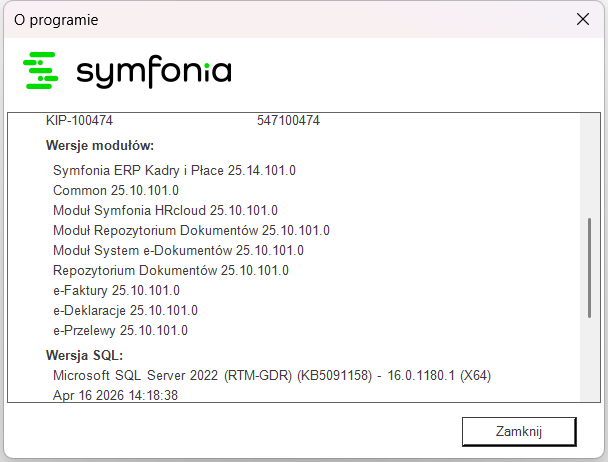Click the O programie window title

56,20
